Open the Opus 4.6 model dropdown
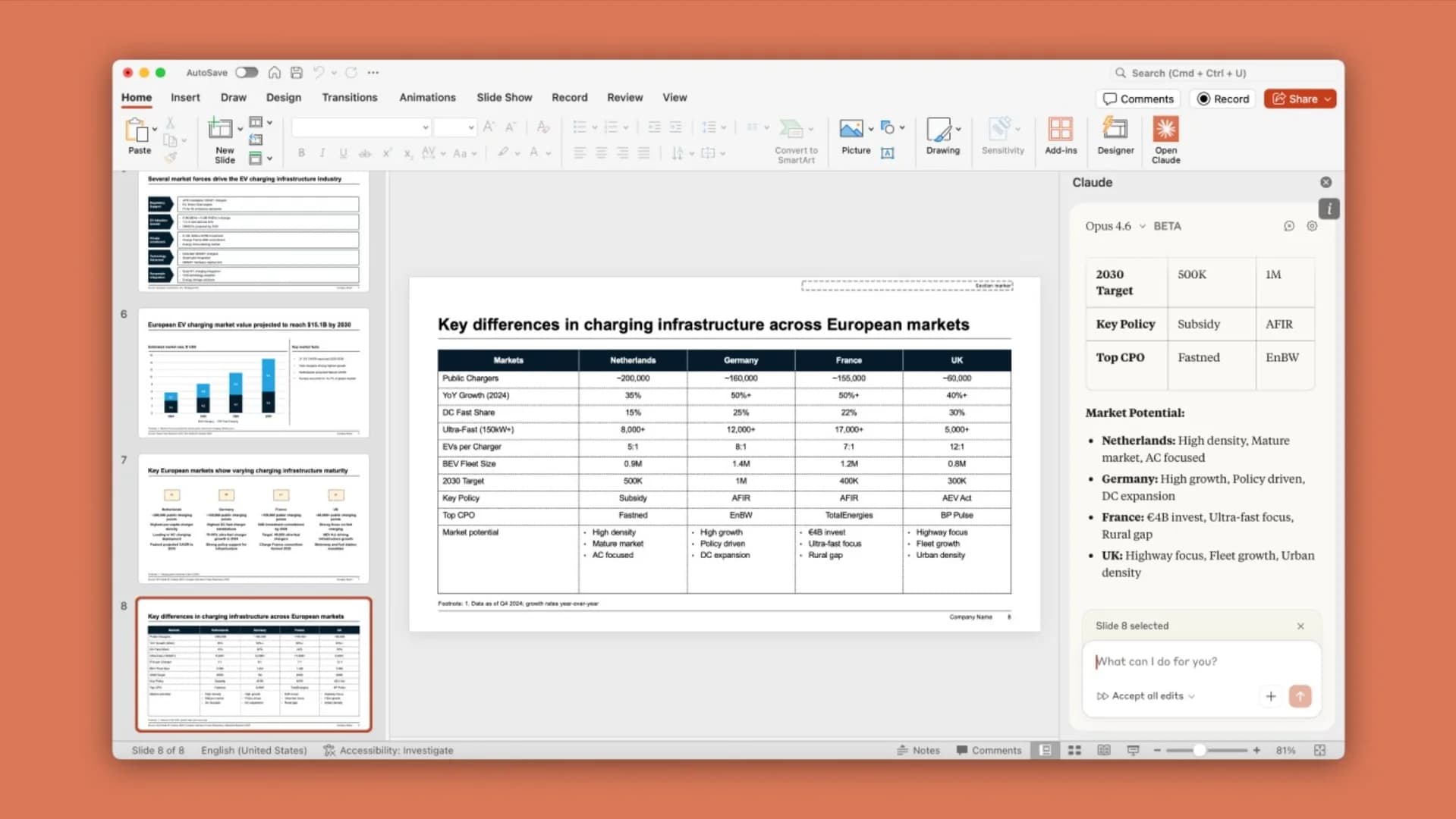This screenshot has width=1456, height=819. [1115, 225]
